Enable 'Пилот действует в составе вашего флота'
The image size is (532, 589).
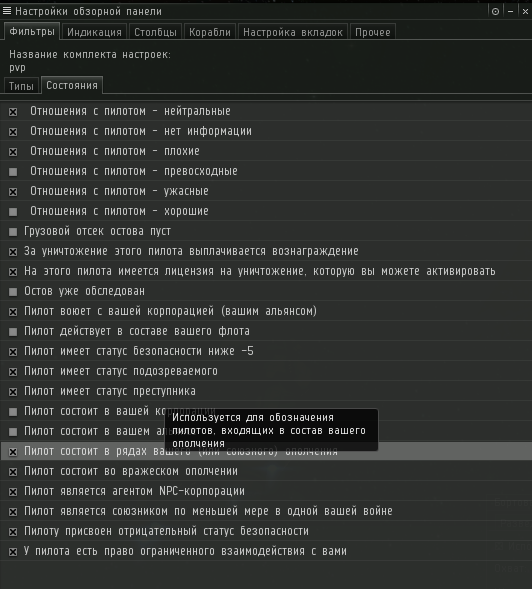(x=13, y=332)
